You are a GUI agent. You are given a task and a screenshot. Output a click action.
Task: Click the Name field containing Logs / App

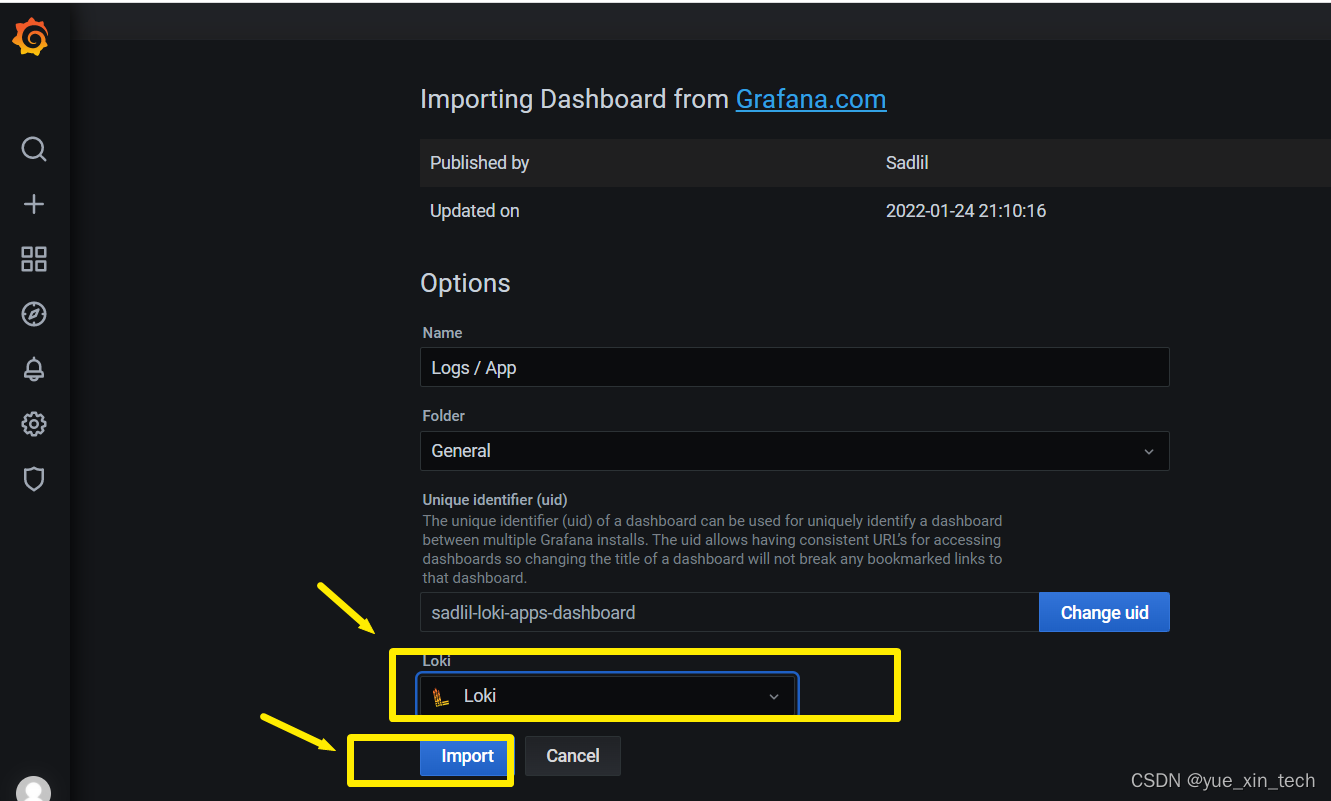click(x=794, y=367)
